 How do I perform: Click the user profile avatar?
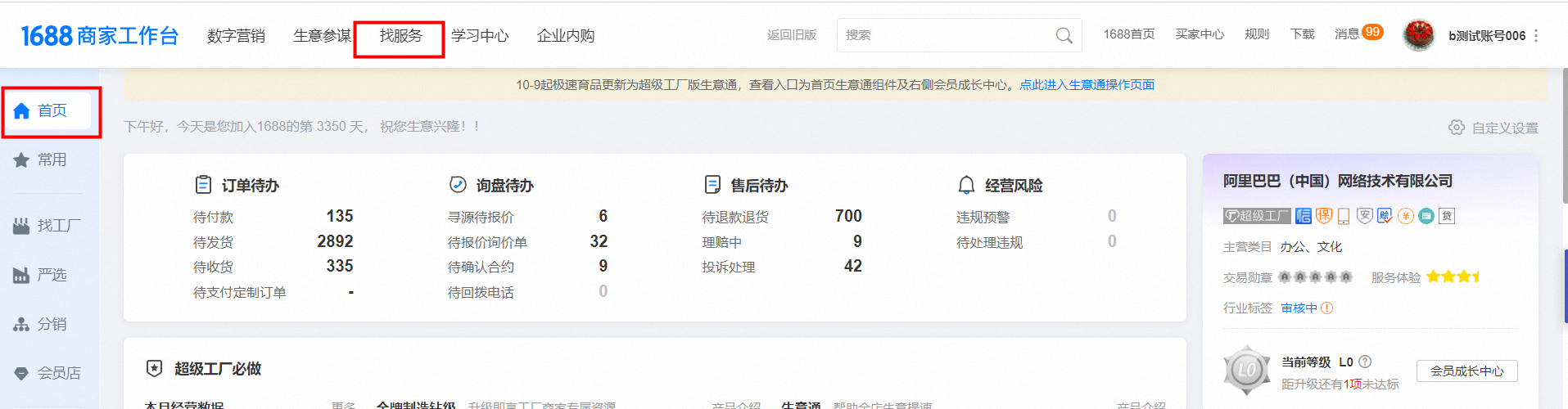1418,35
